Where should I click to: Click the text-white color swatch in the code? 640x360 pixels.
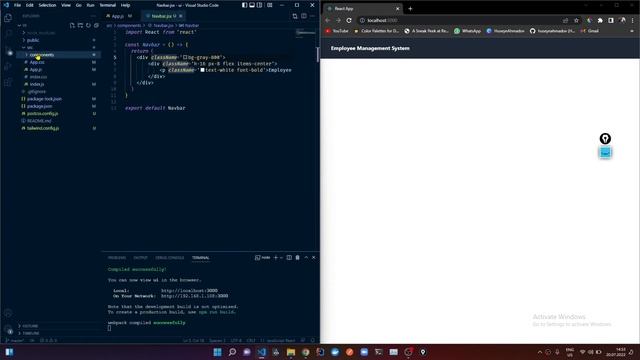202,70
